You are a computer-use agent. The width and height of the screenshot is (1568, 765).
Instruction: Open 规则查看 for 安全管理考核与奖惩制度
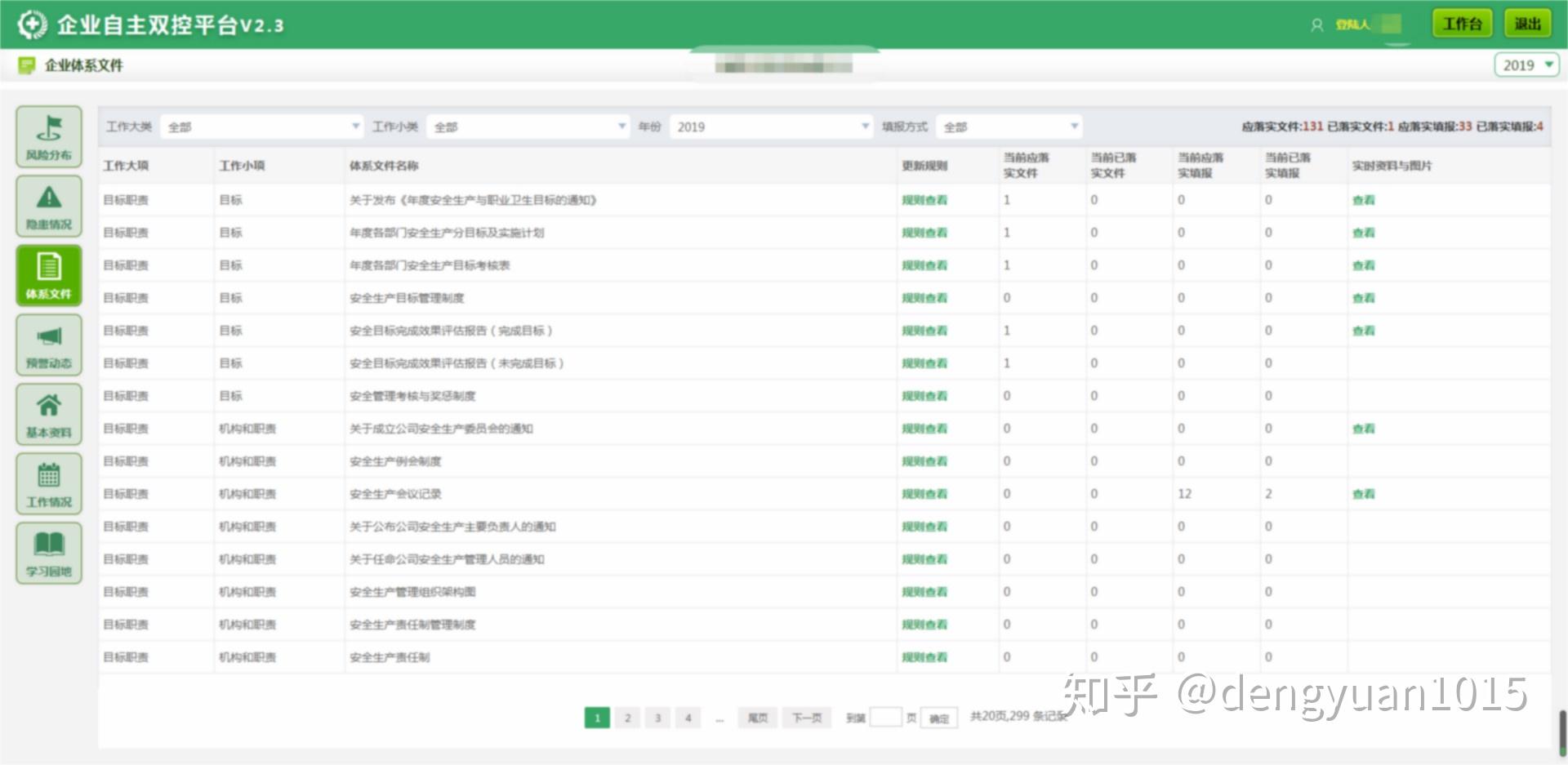coord(924,396)
